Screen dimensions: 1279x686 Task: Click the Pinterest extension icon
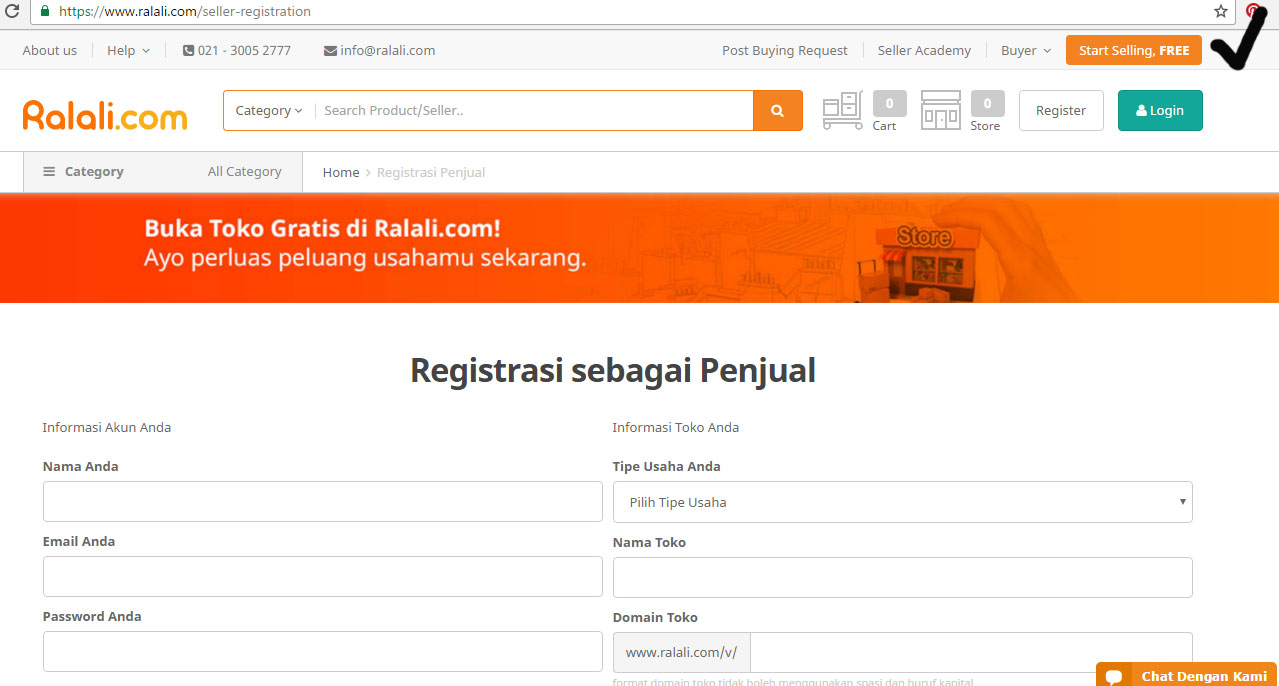(x=1253, y=11)
